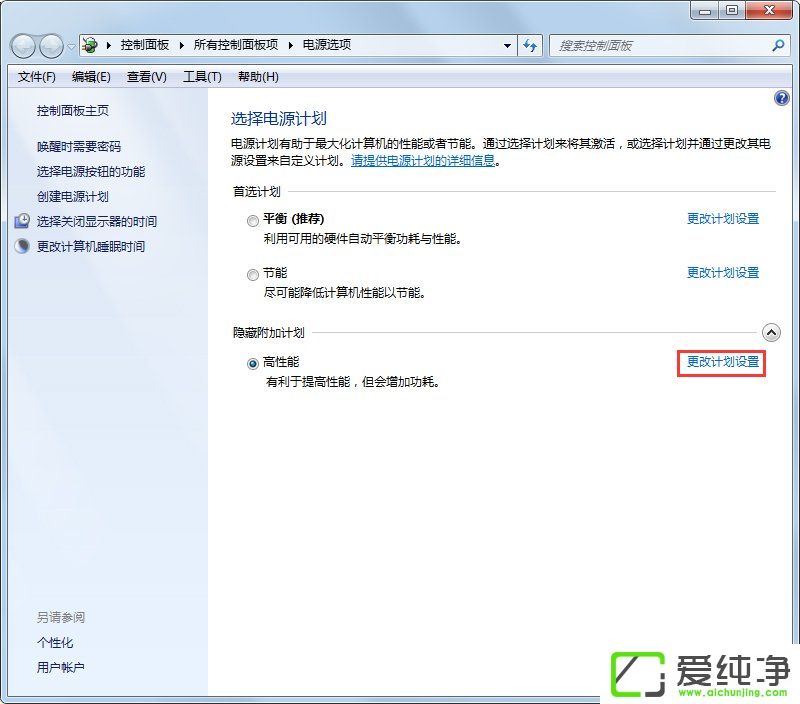This screenshot has height=704, width=800.
Task: Click the refresh icon in the address bar
Action: tap(531, 45)
